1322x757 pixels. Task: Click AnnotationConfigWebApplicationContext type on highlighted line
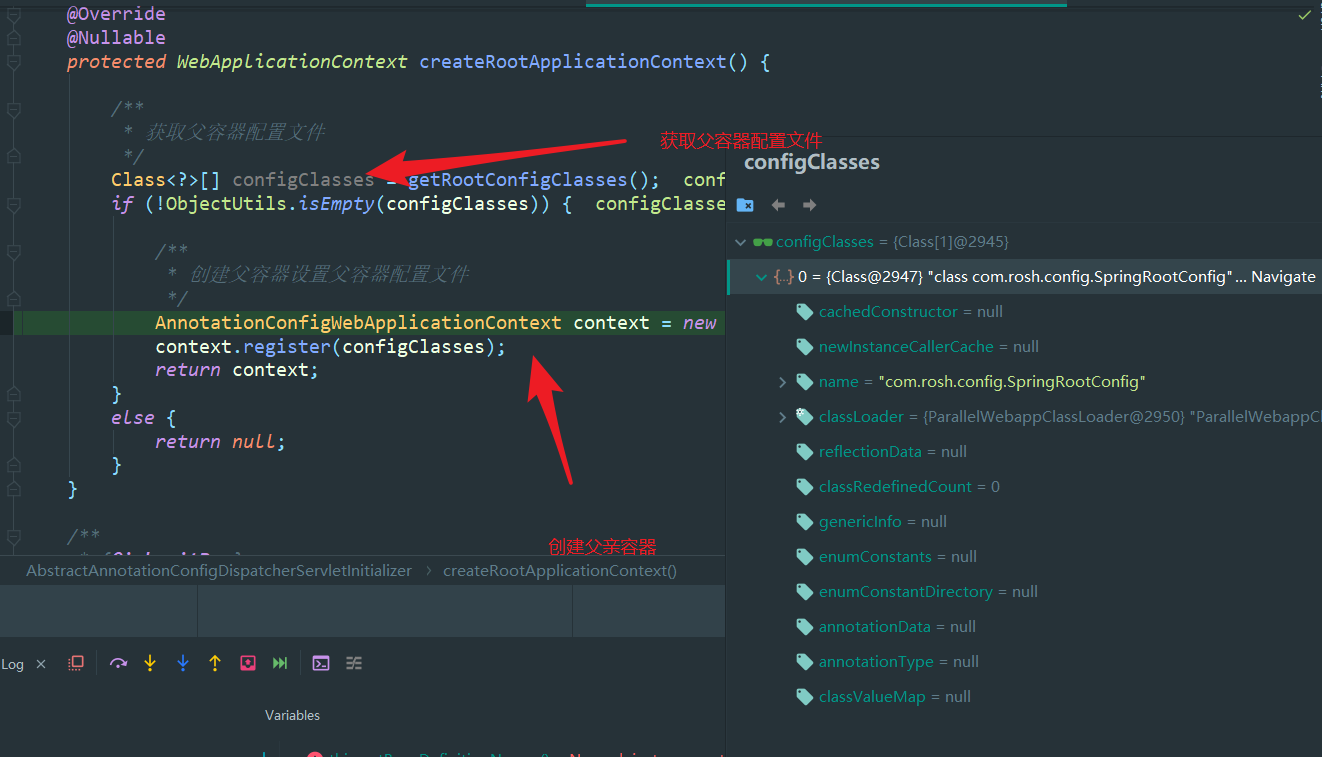(358, 323)
